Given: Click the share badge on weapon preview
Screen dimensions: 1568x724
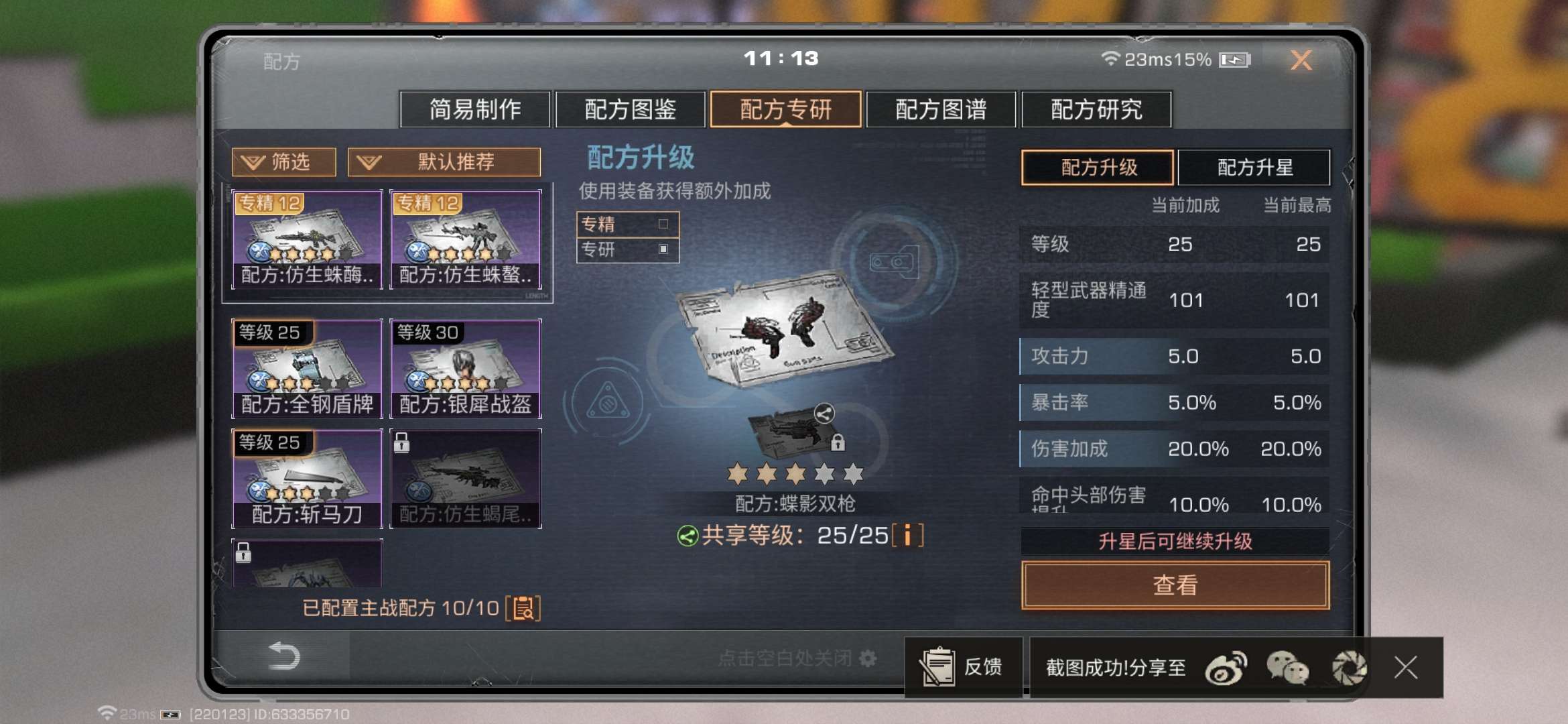Looking at the screenshot, I should click(x=824, y=414).
